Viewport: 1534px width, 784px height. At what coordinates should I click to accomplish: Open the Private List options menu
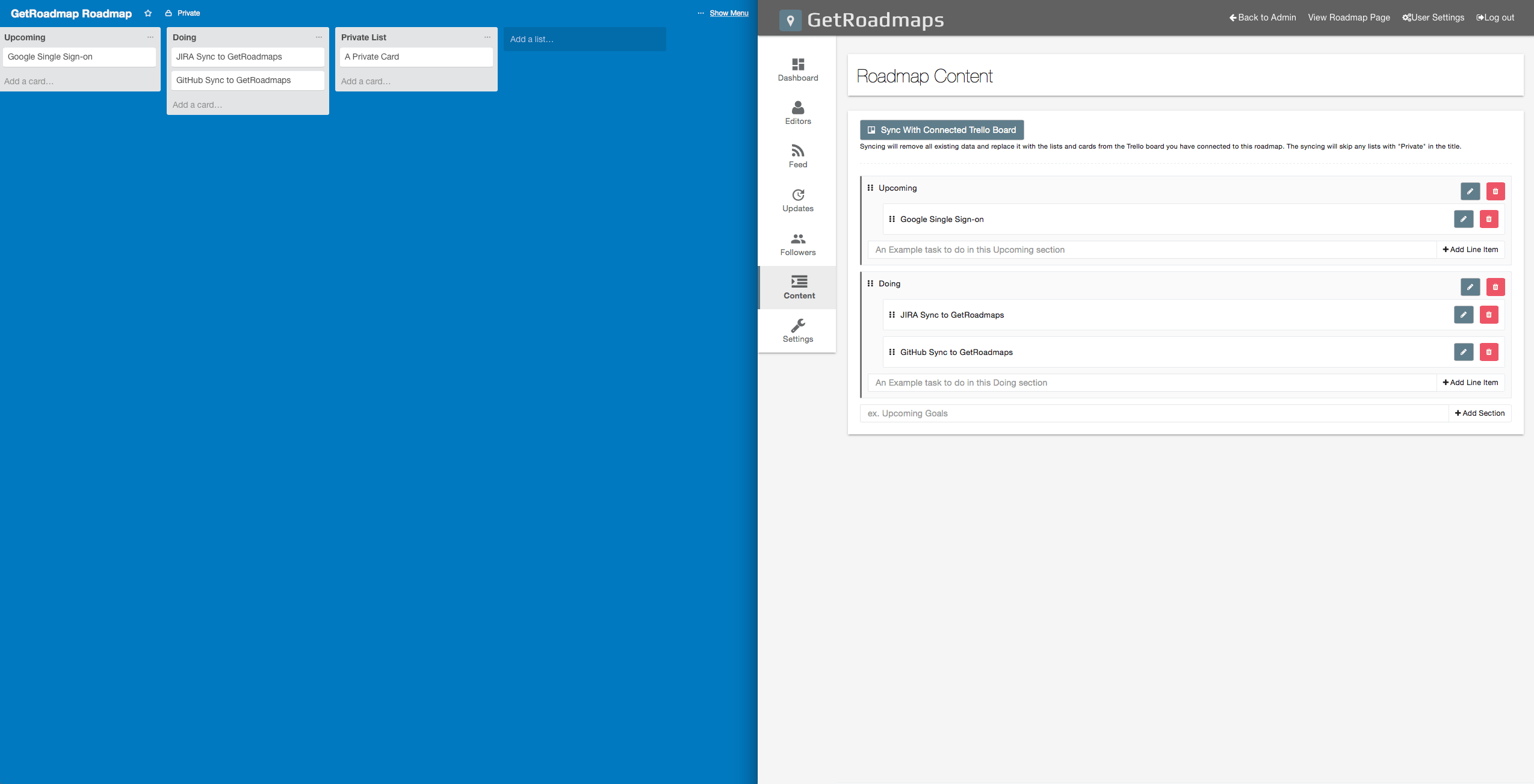[x=487, y=37]
